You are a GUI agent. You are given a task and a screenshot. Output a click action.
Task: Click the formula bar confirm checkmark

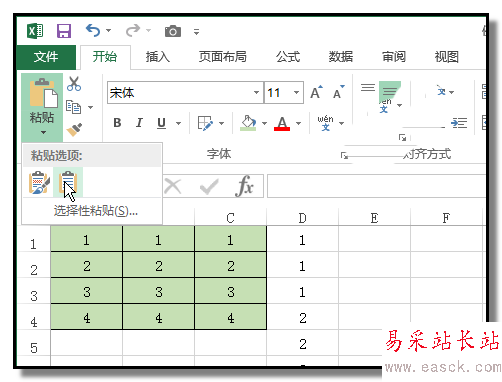(x=209, y=186)
